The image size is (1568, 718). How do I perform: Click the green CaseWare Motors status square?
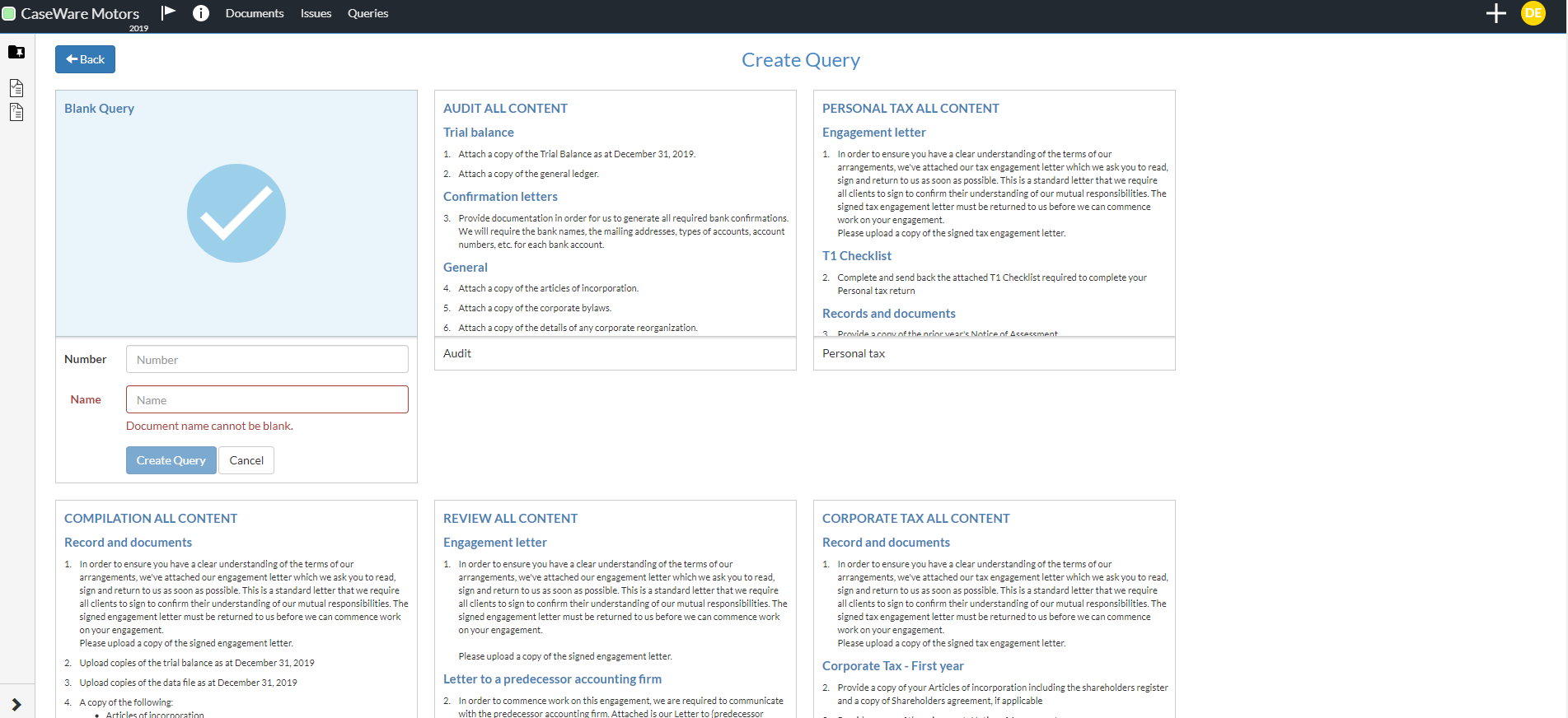click(9, 13)
